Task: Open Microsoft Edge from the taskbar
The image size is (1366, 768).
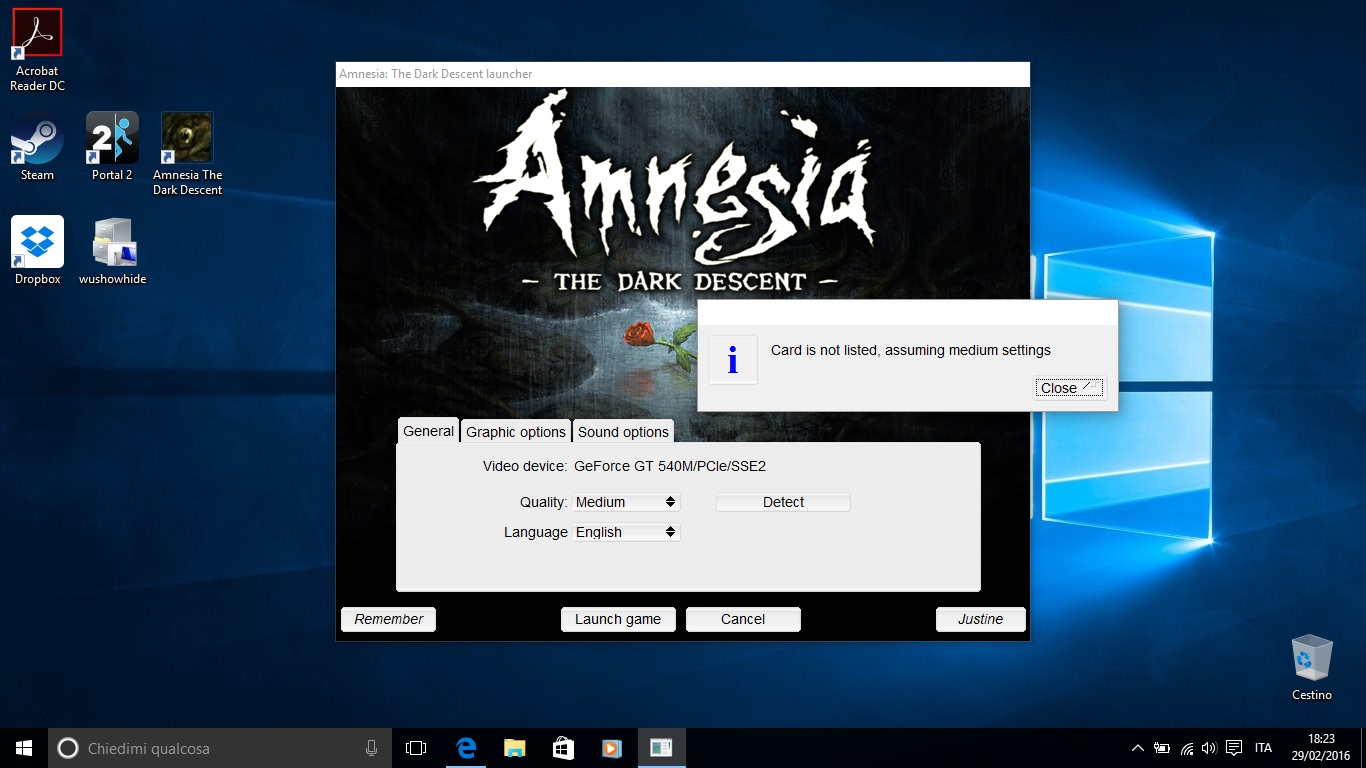Action: pos(466,748)
